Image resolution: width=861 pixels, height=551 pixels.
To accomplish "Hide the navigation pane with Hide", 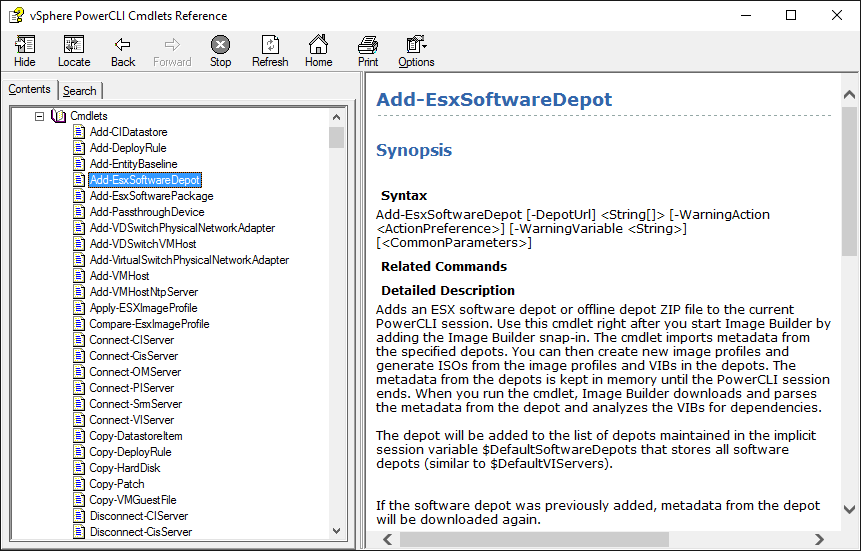I will 25,51.
